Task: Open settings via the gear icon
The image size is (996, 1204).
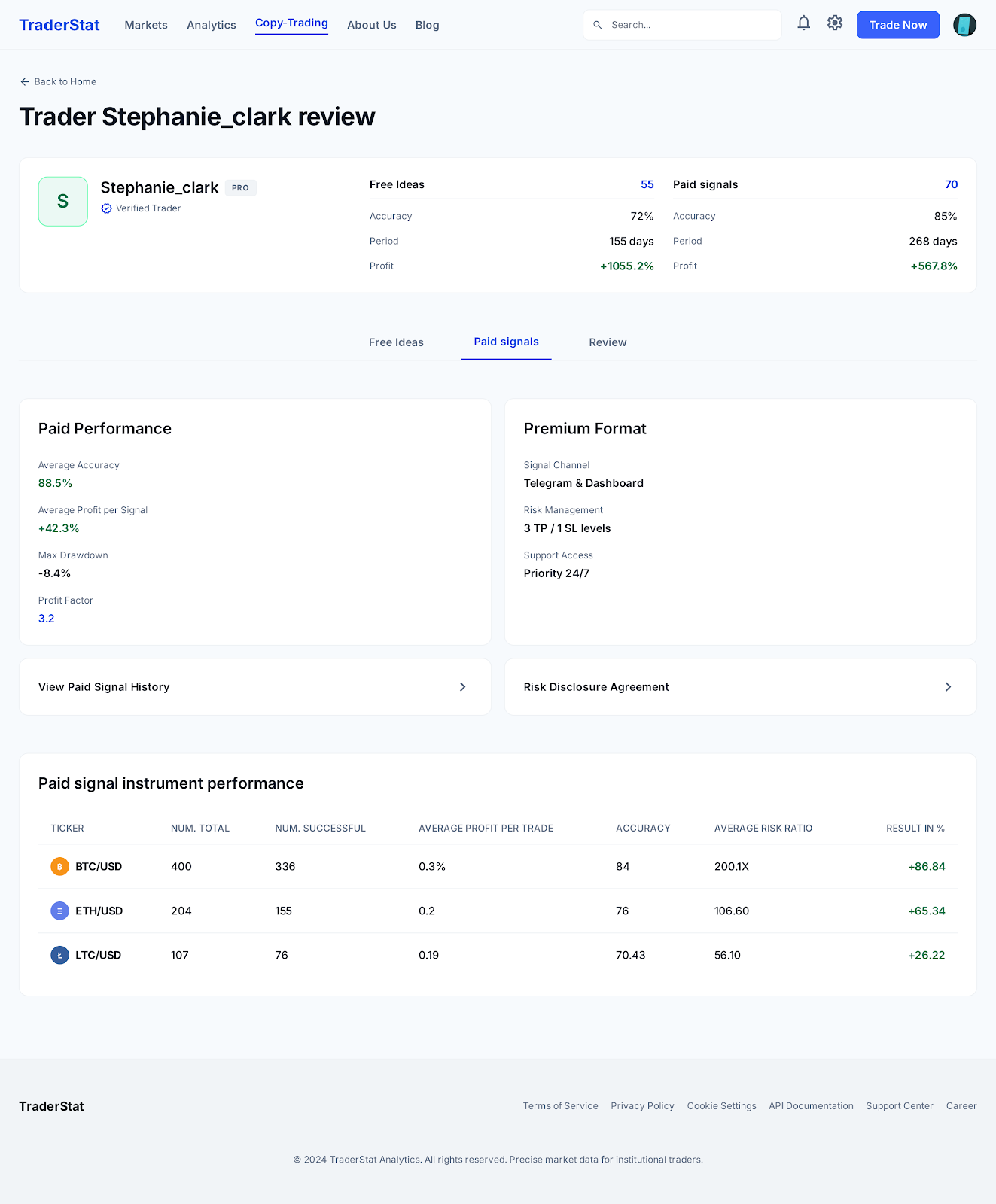Action: [x=834, y=23]
